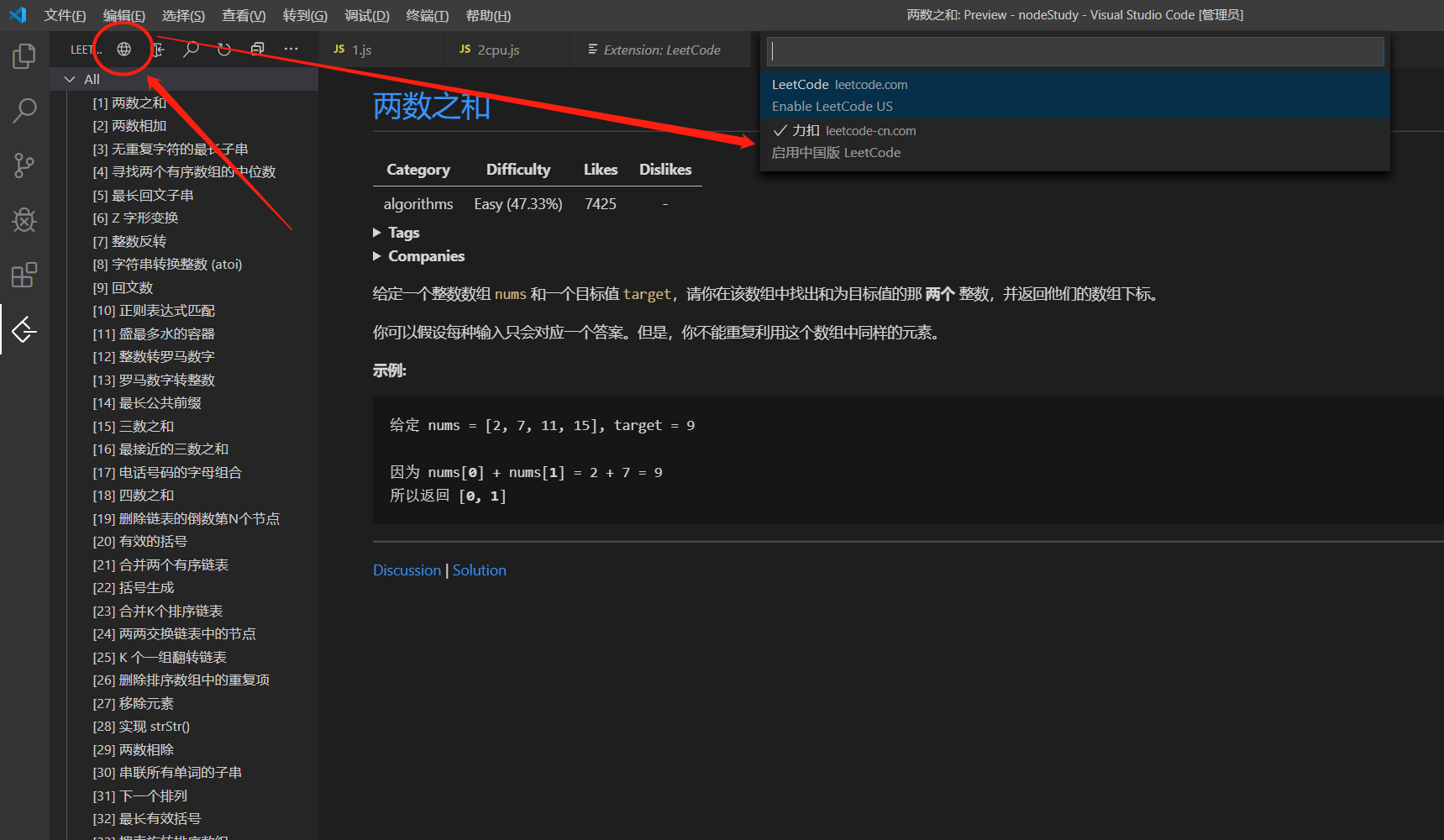1444x840 pixels.
Task: Select 力扣 leetcode-cn.com endpoint option
Action: (x=1075, y=141)
